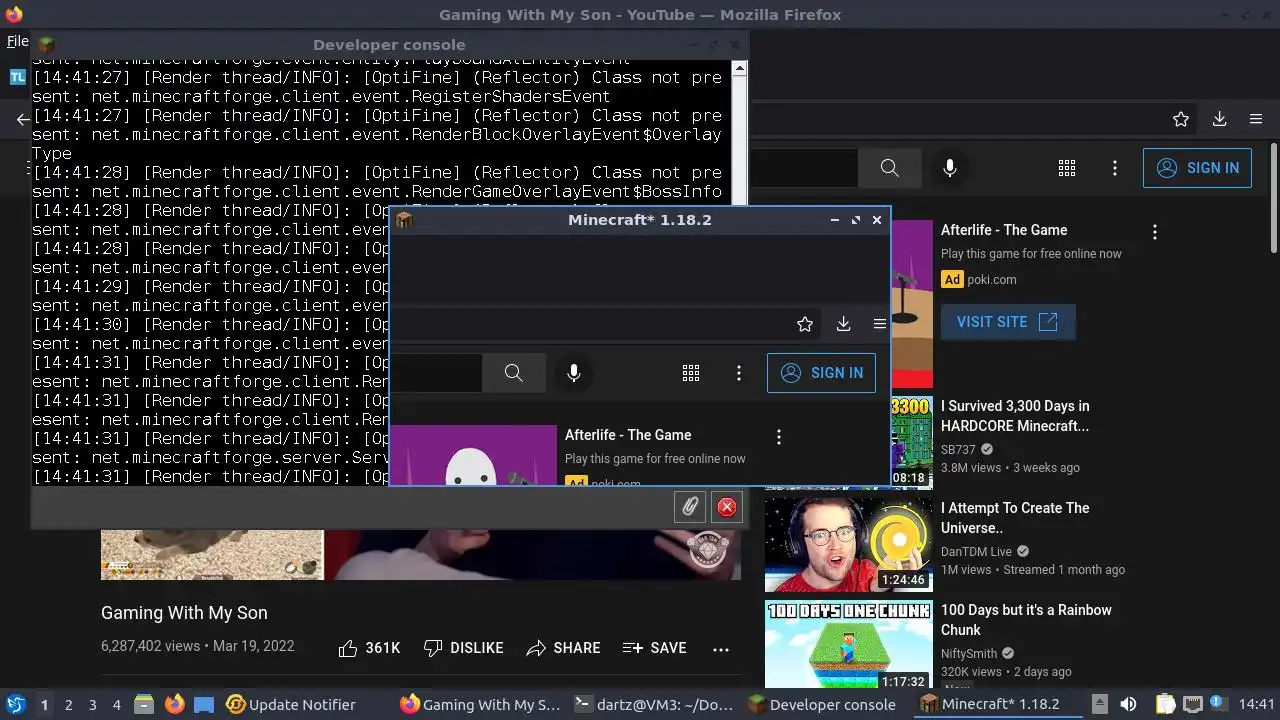This screenshot has height=720, width=1280.
Task: Go back with Firefox back arrow
Action: click(22, 119)
